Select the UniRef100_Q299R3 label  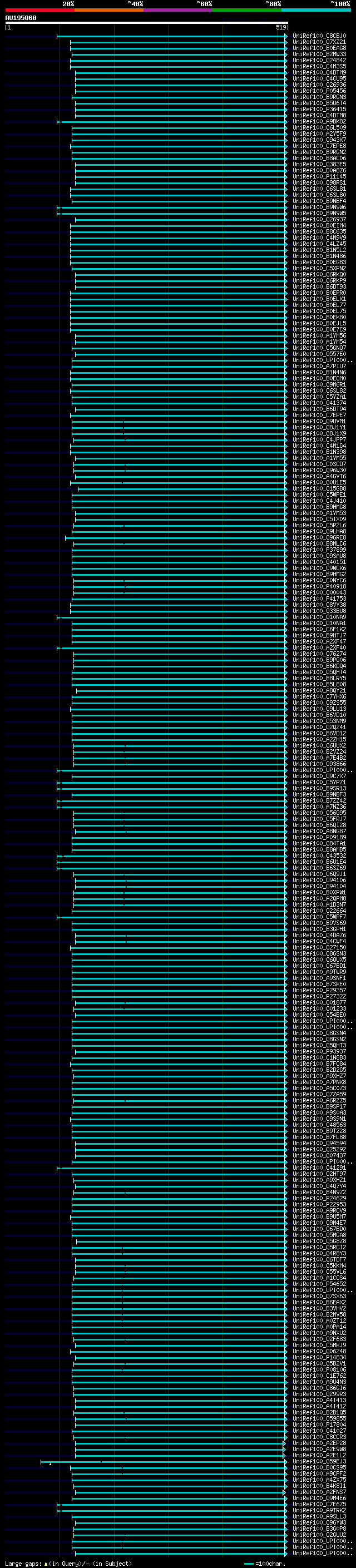coord(319,1394)
